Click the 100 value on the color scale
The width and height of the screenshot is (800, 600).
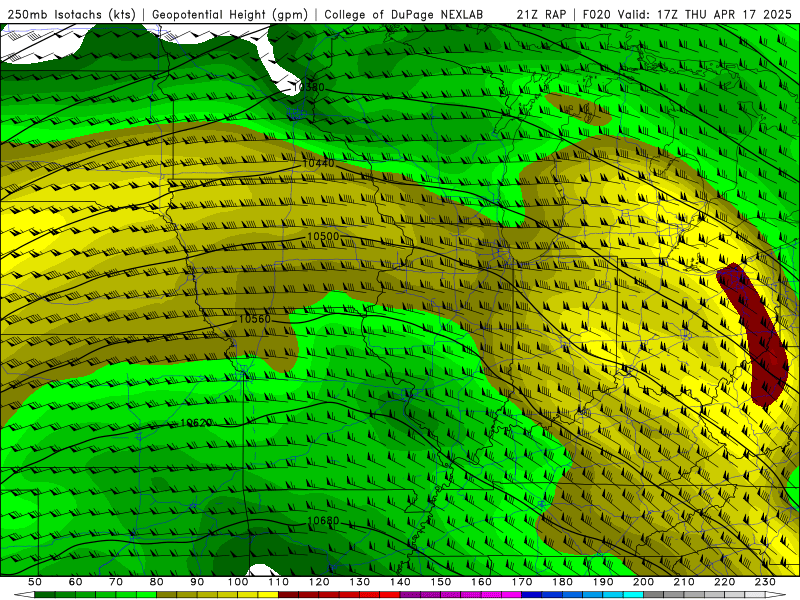coord(238,582)
